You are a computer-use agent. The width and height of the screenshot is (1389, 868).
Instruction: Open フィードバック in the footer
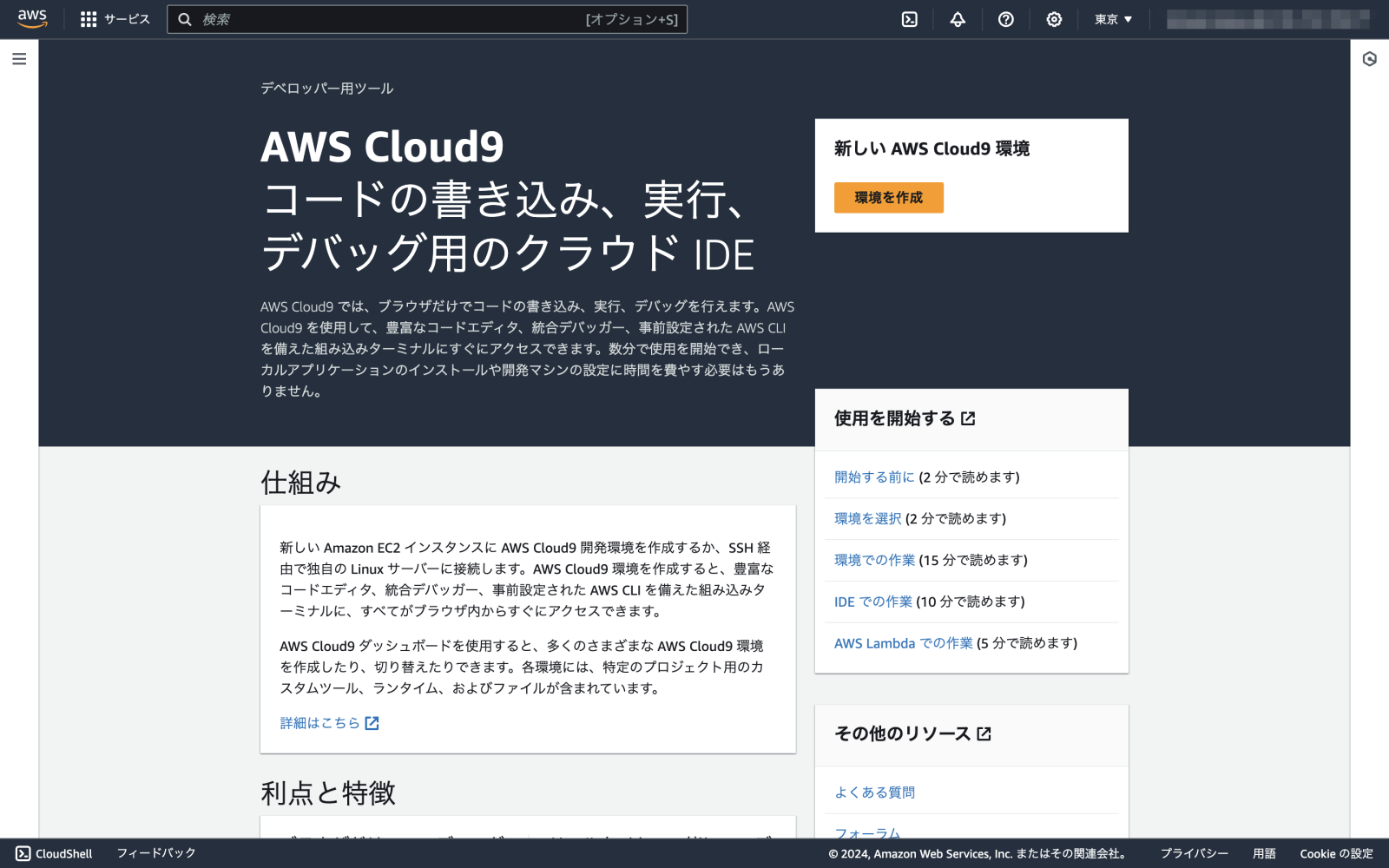[155, 853]
